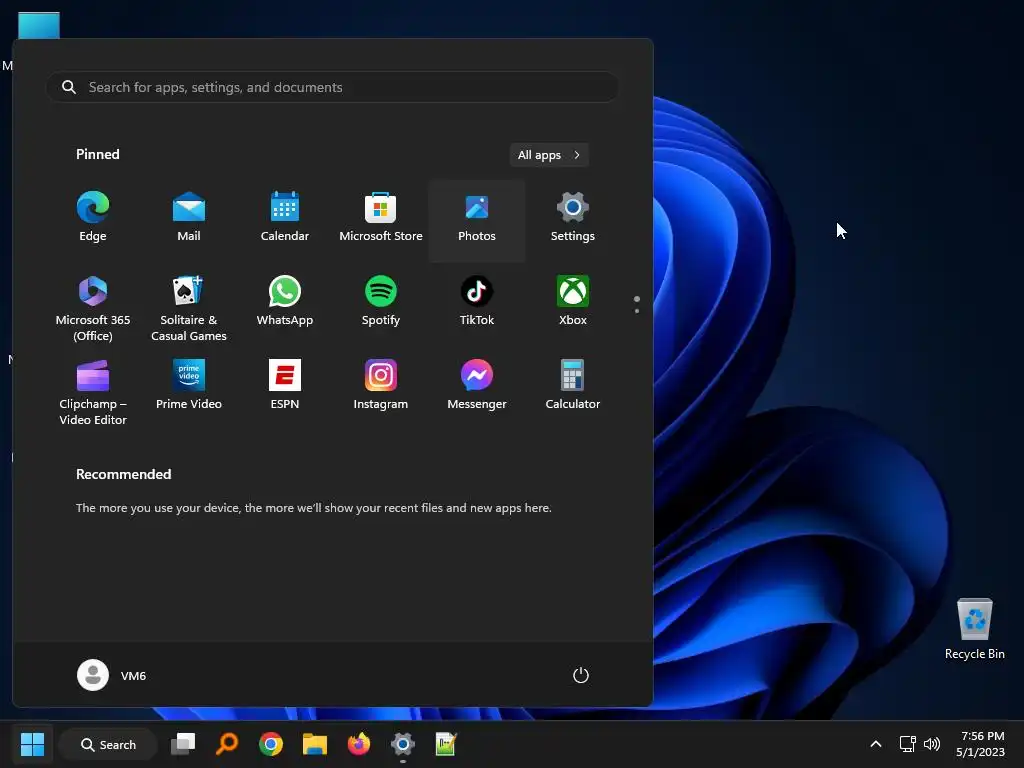Launch Firefox from the taskbar

click(359, 744)
